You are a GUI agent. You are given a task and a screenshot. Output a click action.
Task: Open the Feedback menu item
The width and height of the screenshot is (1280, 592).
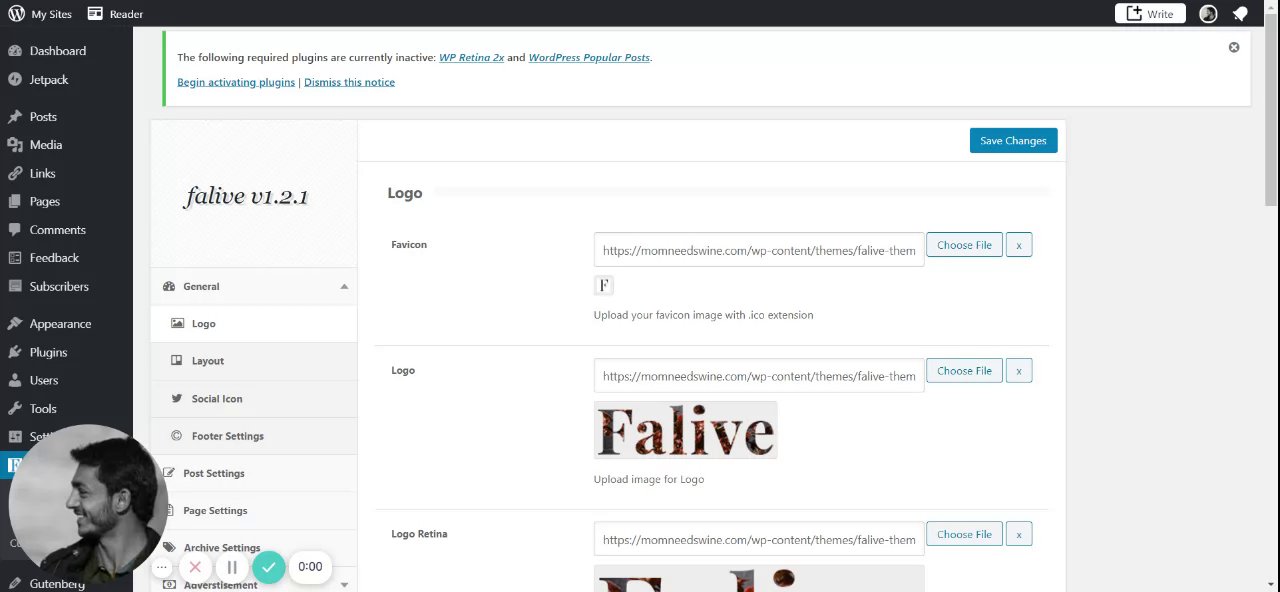66,258
